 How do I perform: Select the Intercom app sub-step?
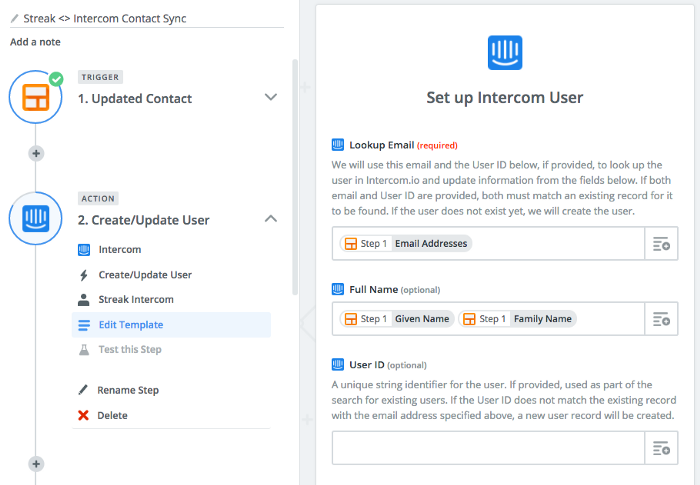click(120, 250)
